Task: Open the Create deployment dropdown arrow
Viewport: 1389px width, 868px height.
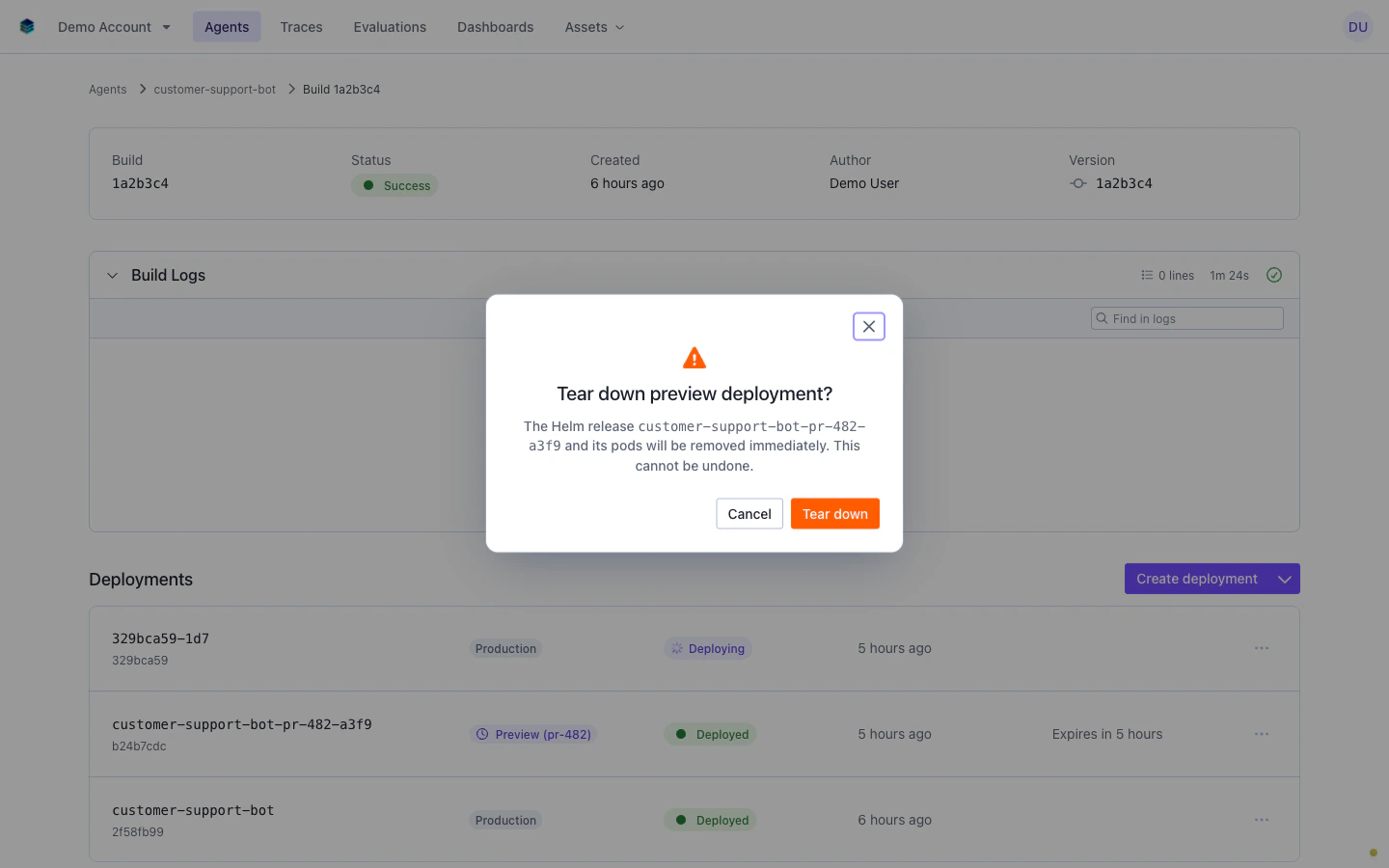Action: (1285, 579)
